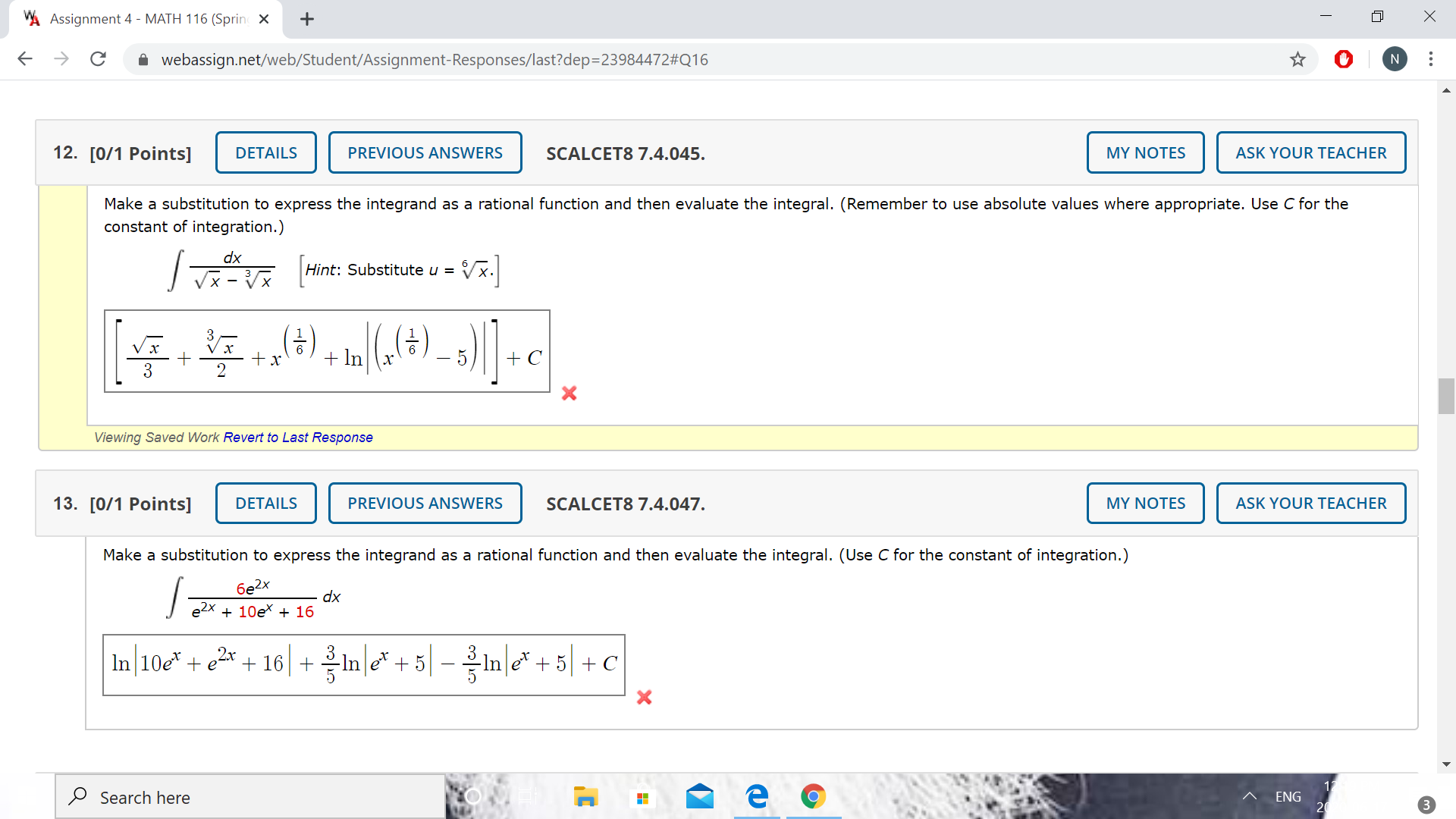Open the Chrome profile avatar N

pyautogui.click(x=1395, y=59)
